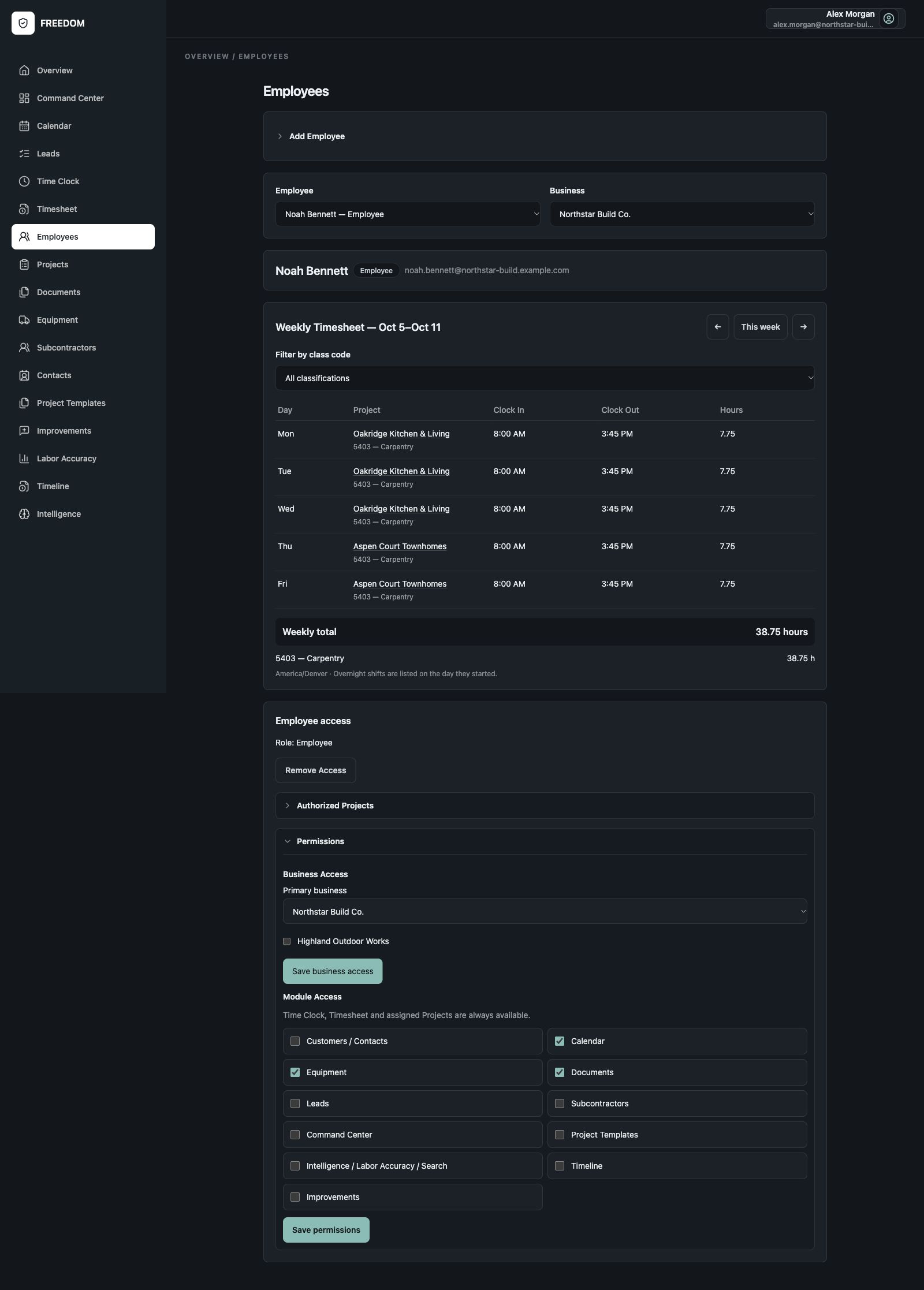Uncheck the Equipment module access
924x1290 pixels.
point(295,1072)
